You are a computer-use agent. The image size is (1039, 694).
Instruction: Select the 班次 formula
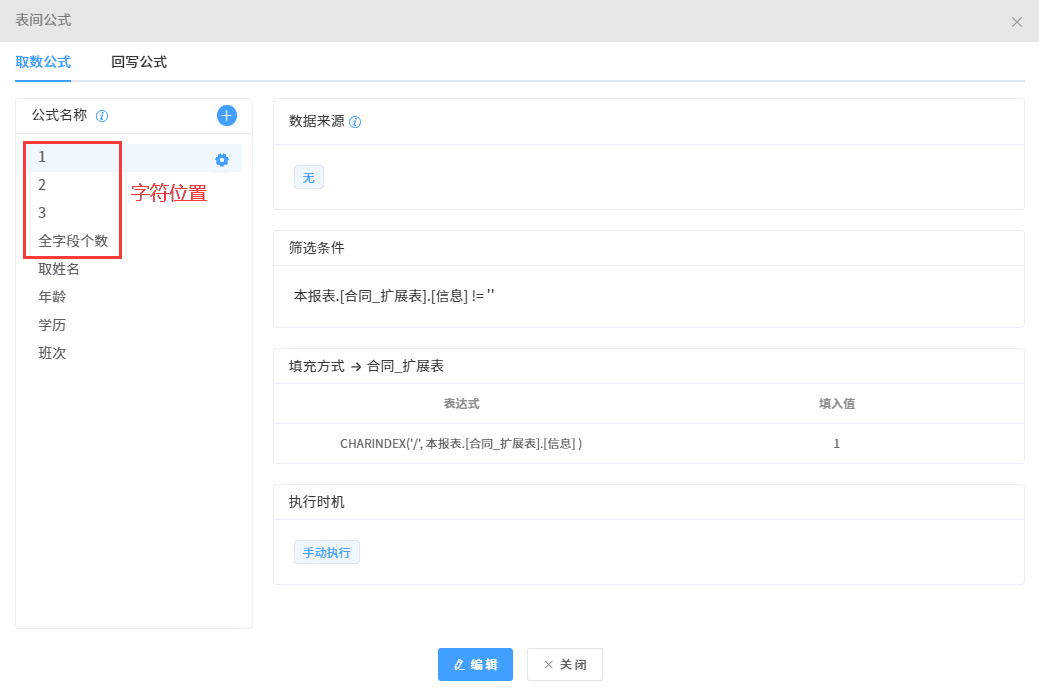(134, 353)
